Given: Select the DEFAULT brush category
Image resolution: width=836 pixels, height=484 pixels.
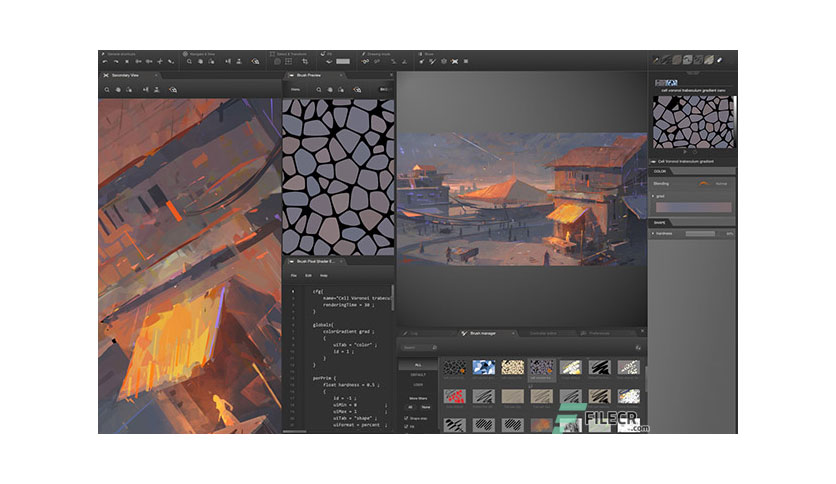Looking at the screenshot, I should point(418,375).
